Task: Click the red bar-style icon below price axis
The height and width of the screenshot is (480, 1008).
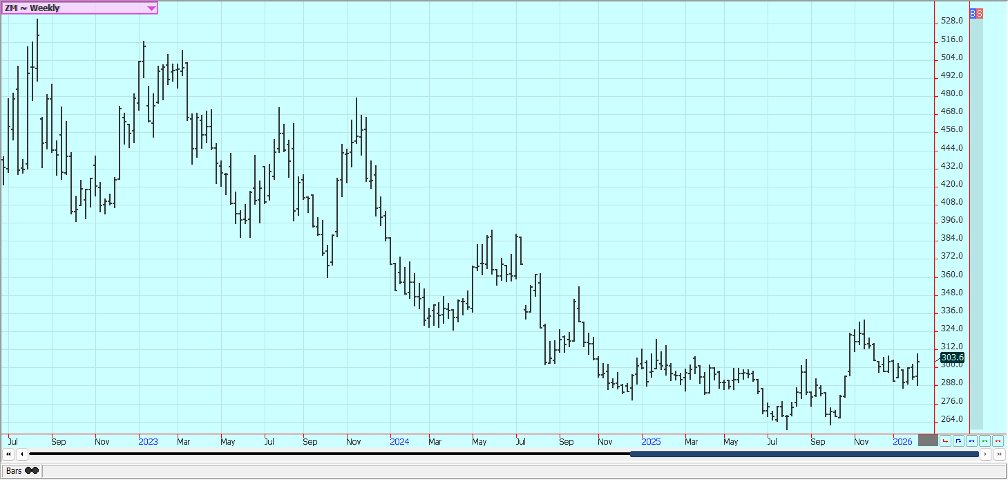Action: (945, 440)
